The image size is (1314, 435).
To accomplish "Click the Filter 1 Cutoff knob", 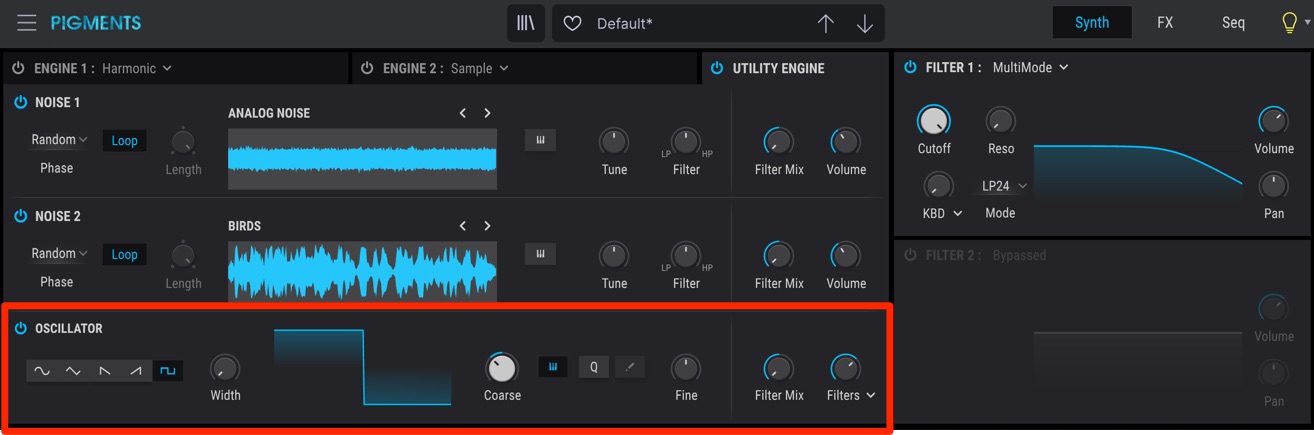I will click(933, 121).
